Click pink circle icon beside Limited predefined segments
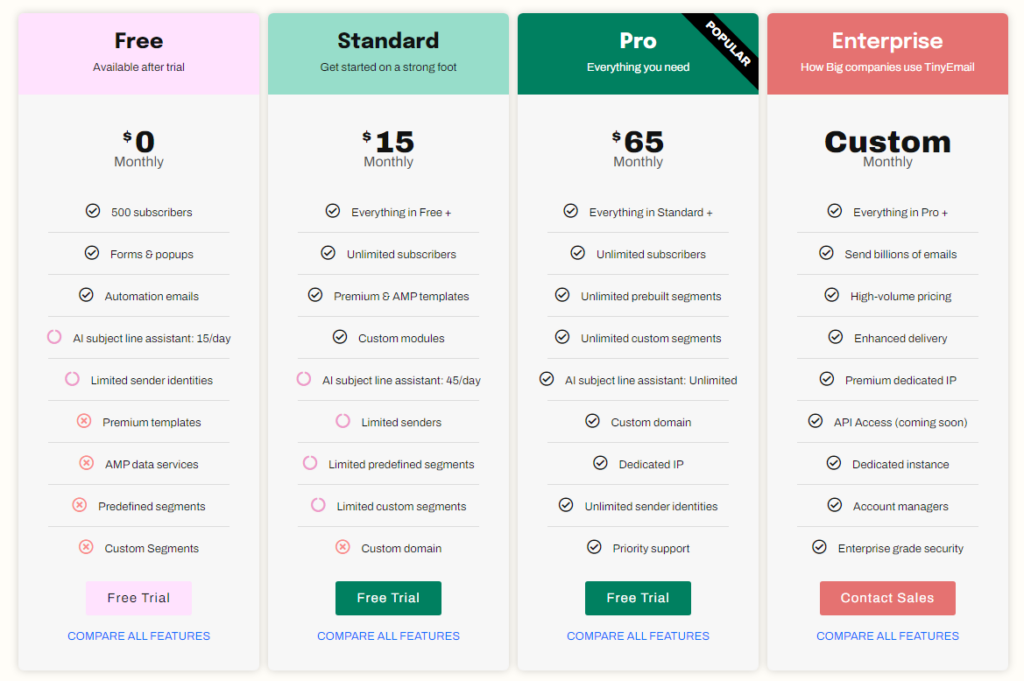This screenshot has width=1024, height=681. pos(310,463)
